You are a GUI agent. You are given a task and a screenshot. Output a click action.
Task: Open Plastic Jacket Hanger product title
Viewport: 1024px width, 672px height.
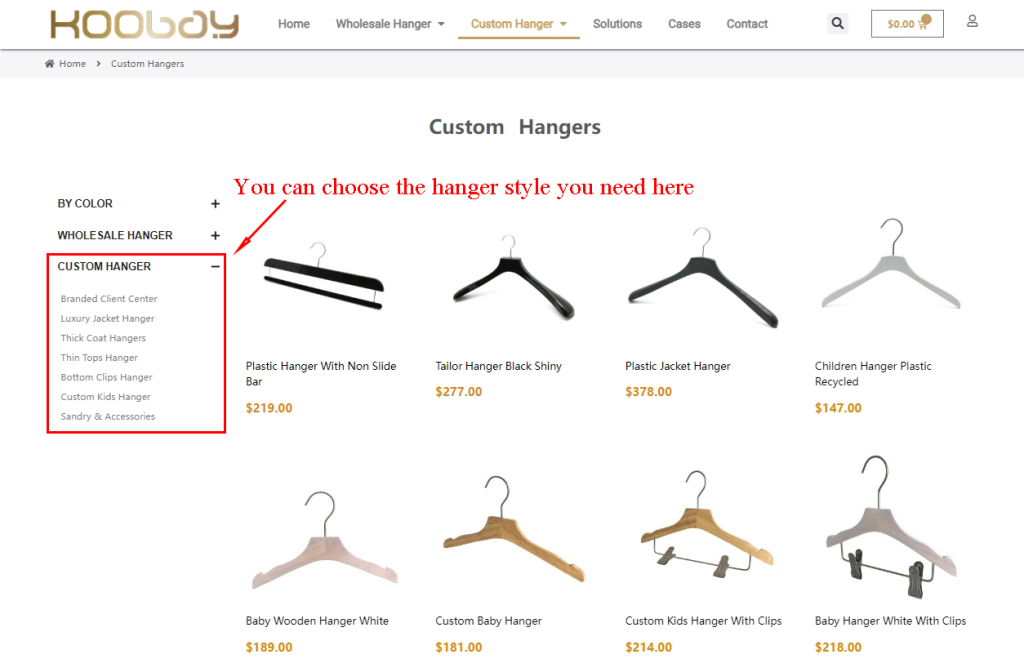coord(678,366)
